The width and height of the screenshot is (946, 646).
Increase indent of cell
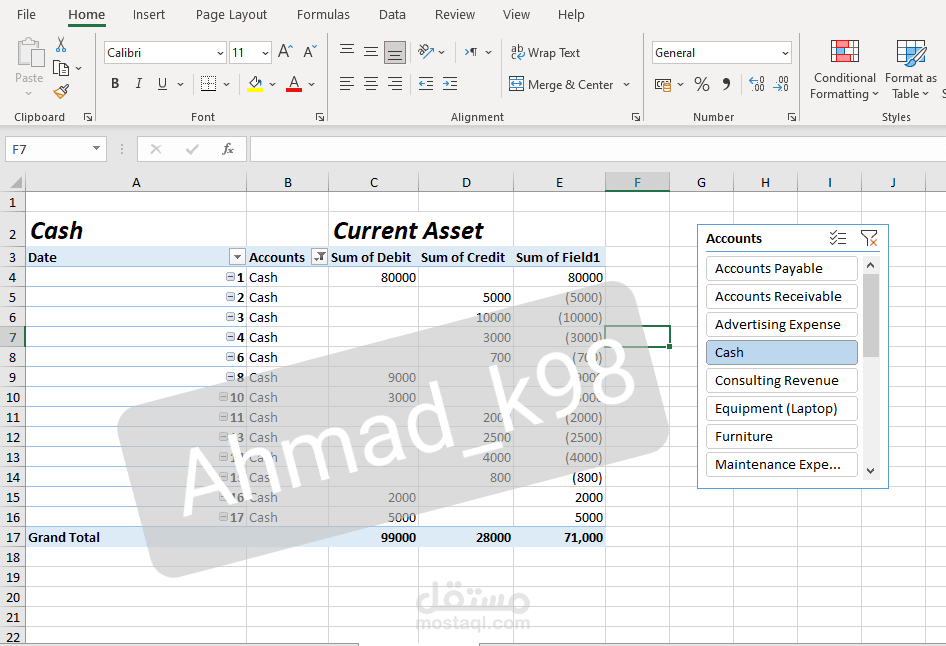(450, 84)
